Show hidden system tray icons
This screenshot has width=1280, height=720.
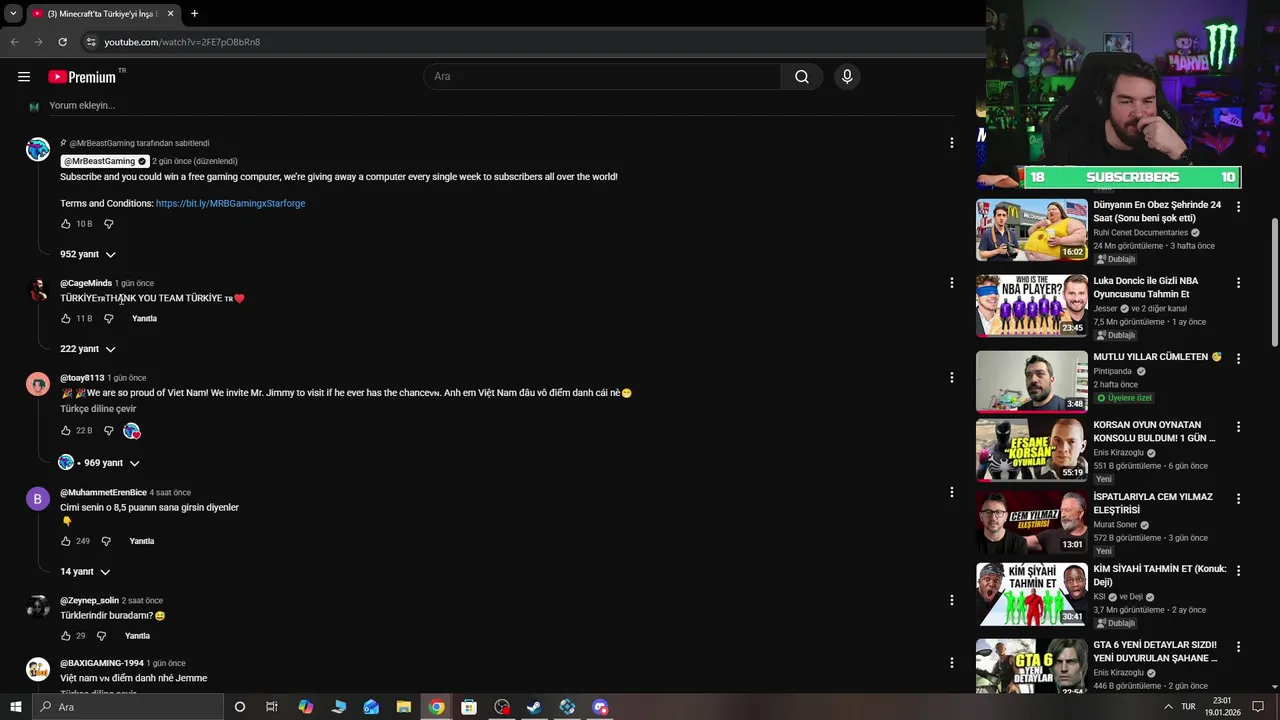pos(1168,707)
